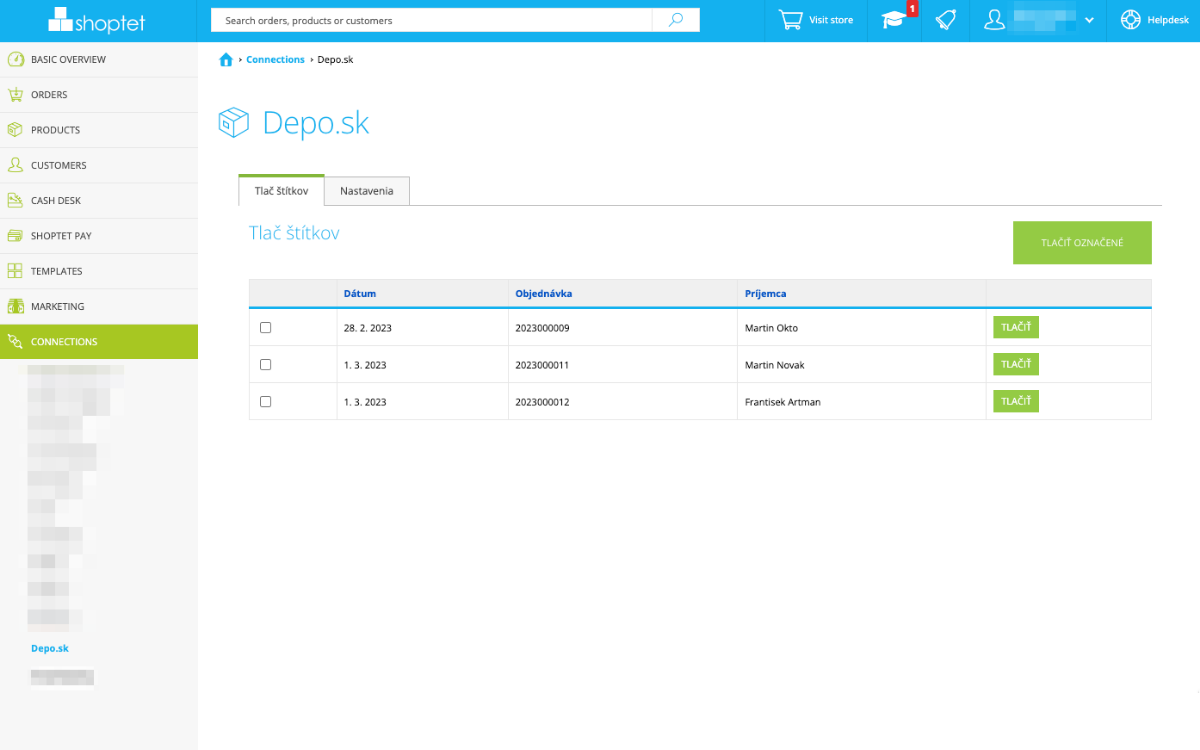This screenshot has height=750, width=1200.
Task: Open Marketing menu item
Action: click(99, 307)
